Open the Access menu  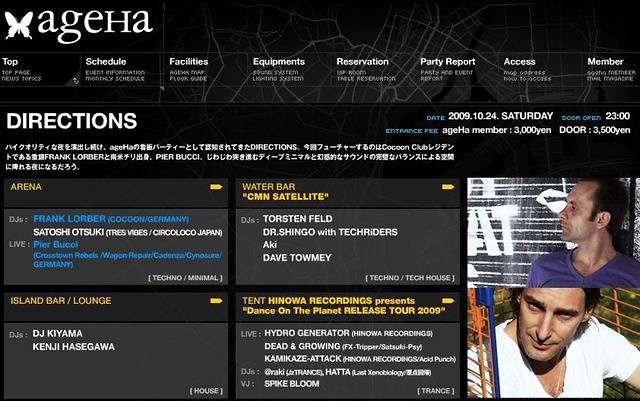[x=520, y=61]
